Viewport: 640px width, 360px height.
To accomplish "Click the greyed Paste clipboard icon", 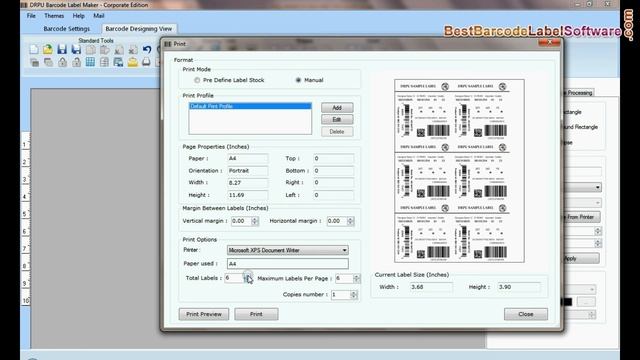I will point(104,50).
